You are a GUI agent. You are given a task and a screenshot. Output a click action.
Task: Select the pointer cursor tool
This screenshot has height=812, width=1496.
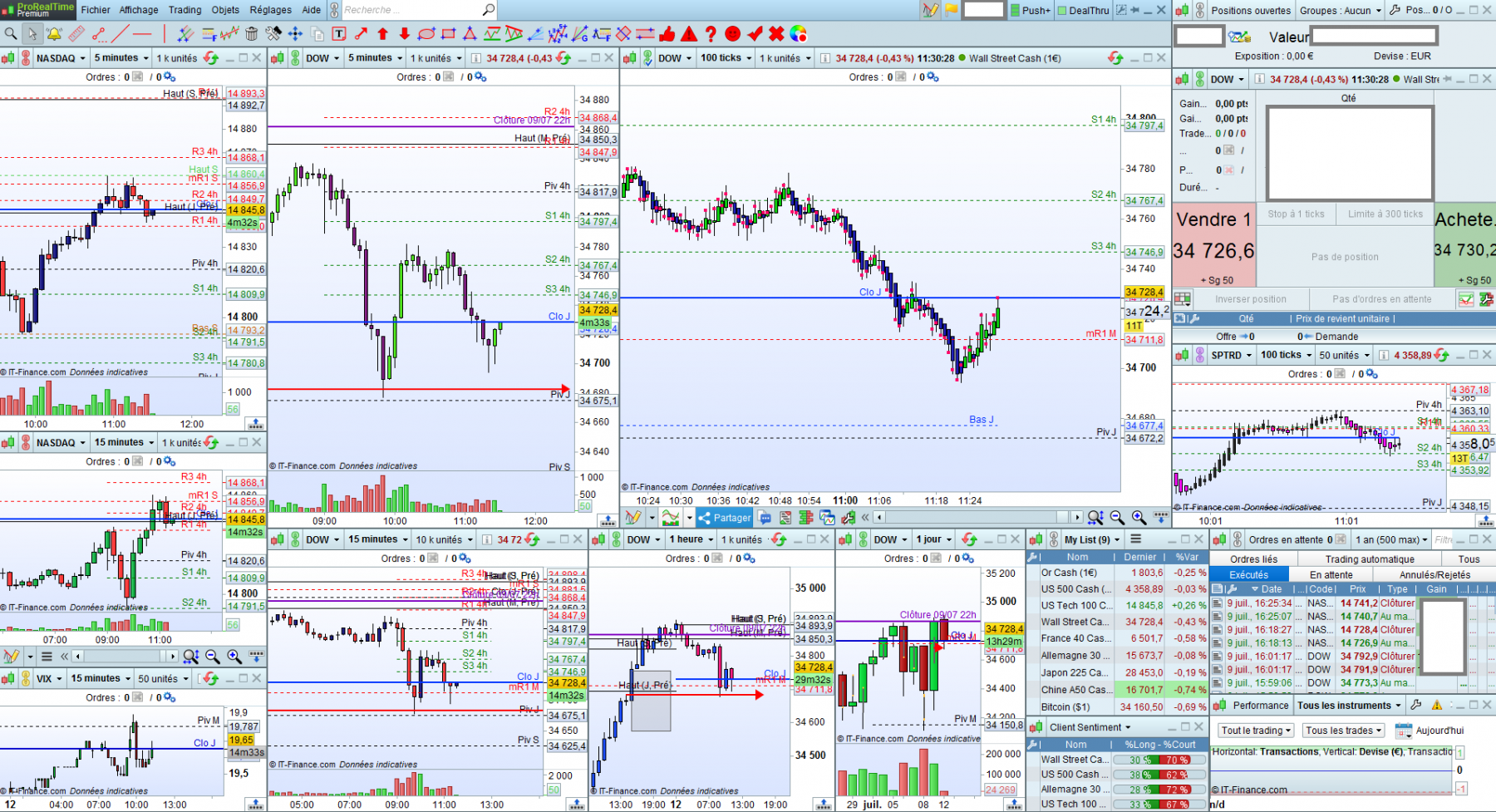click(32, 34)
